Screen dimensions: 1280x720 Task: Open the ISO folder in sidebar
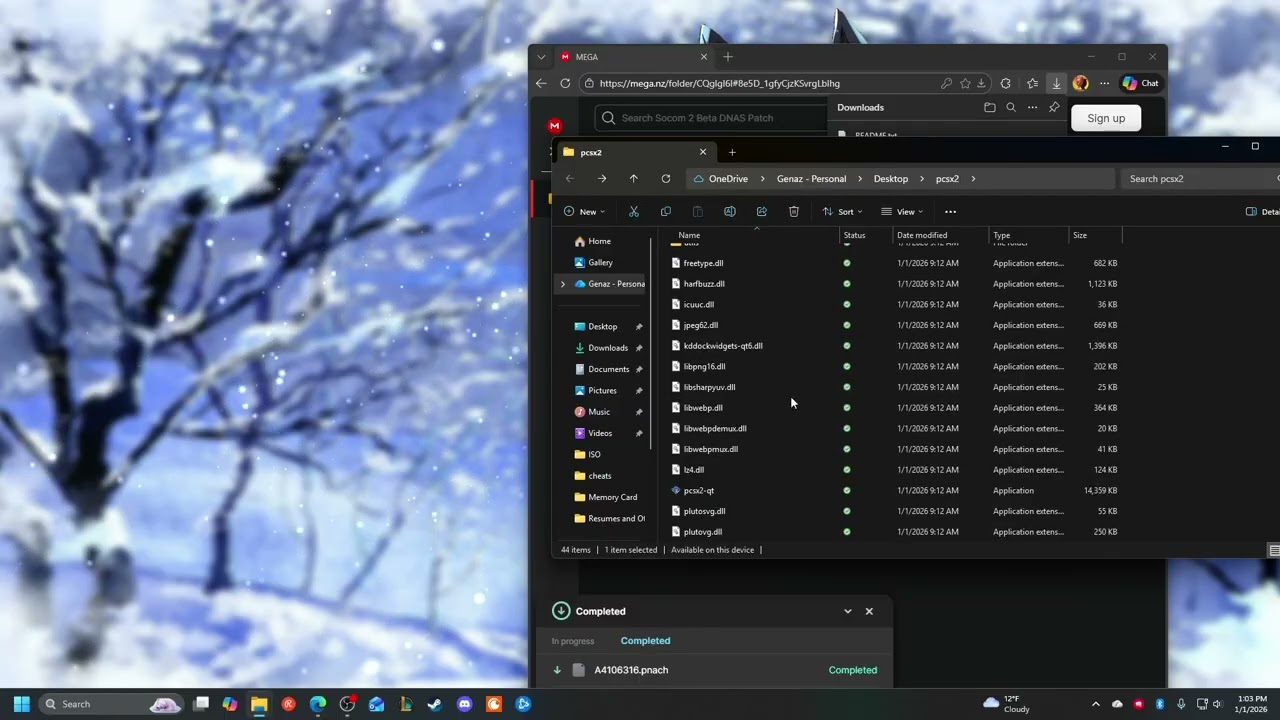coord(594,455)
